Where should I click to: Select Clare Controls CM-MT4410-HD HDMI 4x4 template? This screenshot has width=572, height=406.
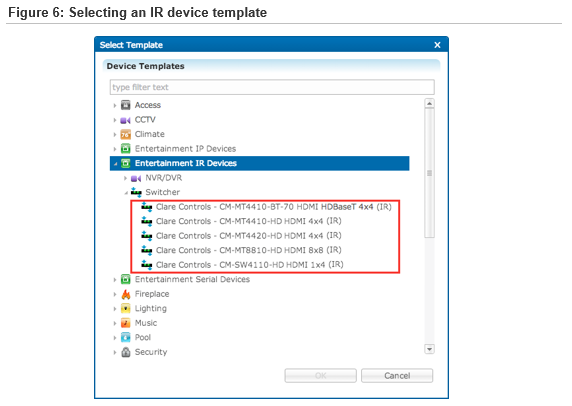(x=249, y=221)
